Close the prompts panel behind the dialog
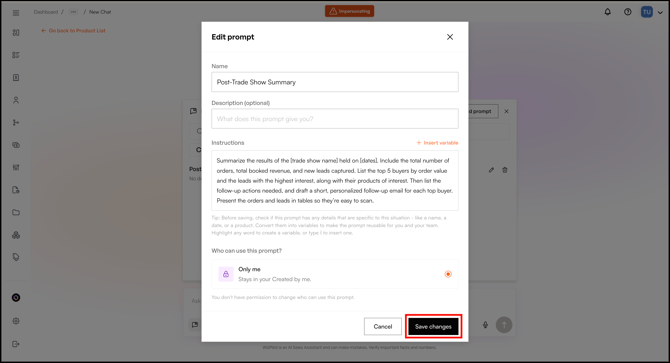The height and width of the screenshot is (363, 670). point(506,111)
